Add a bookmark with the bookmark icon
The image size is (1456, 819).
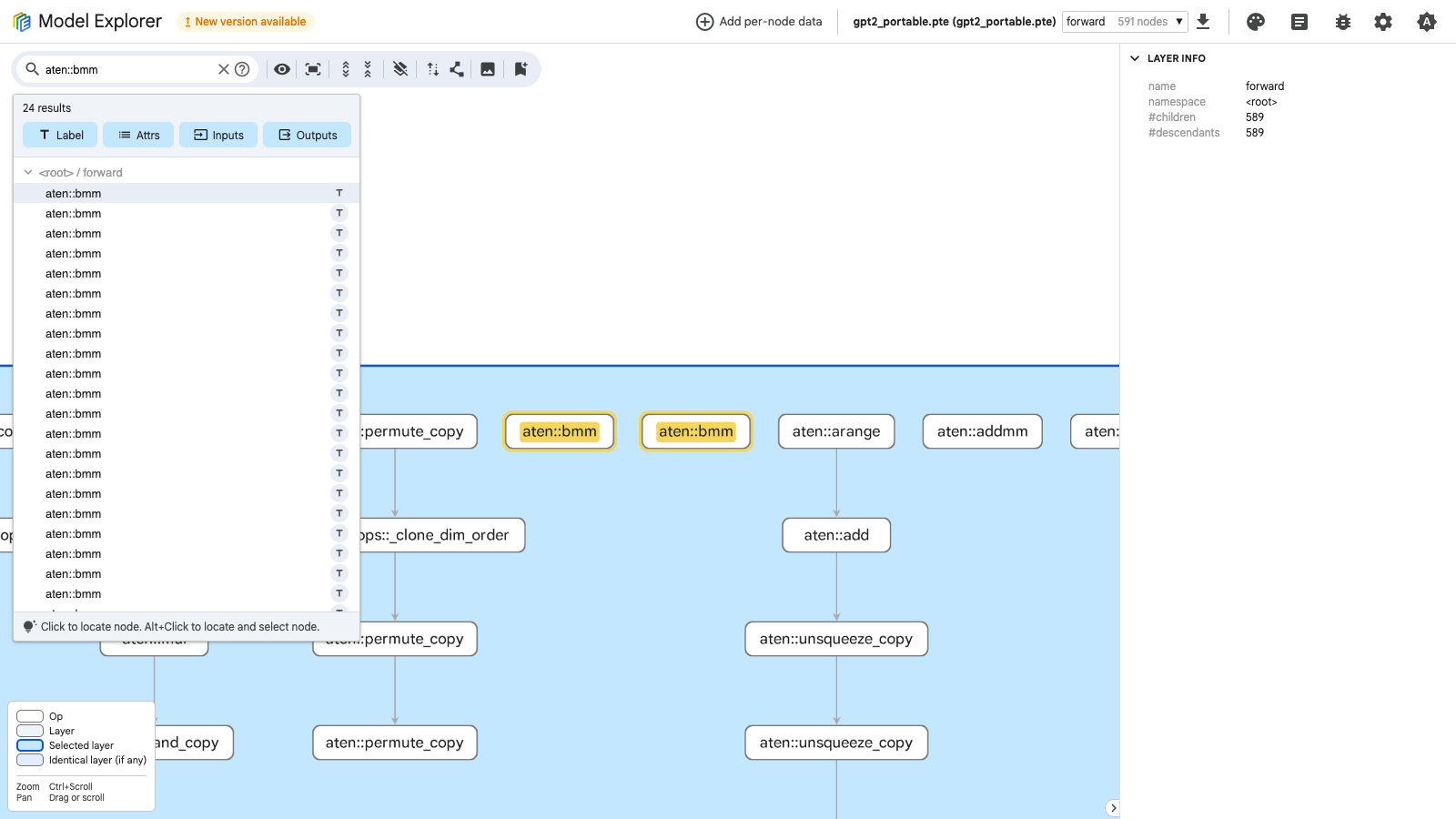tap(521, 69)
